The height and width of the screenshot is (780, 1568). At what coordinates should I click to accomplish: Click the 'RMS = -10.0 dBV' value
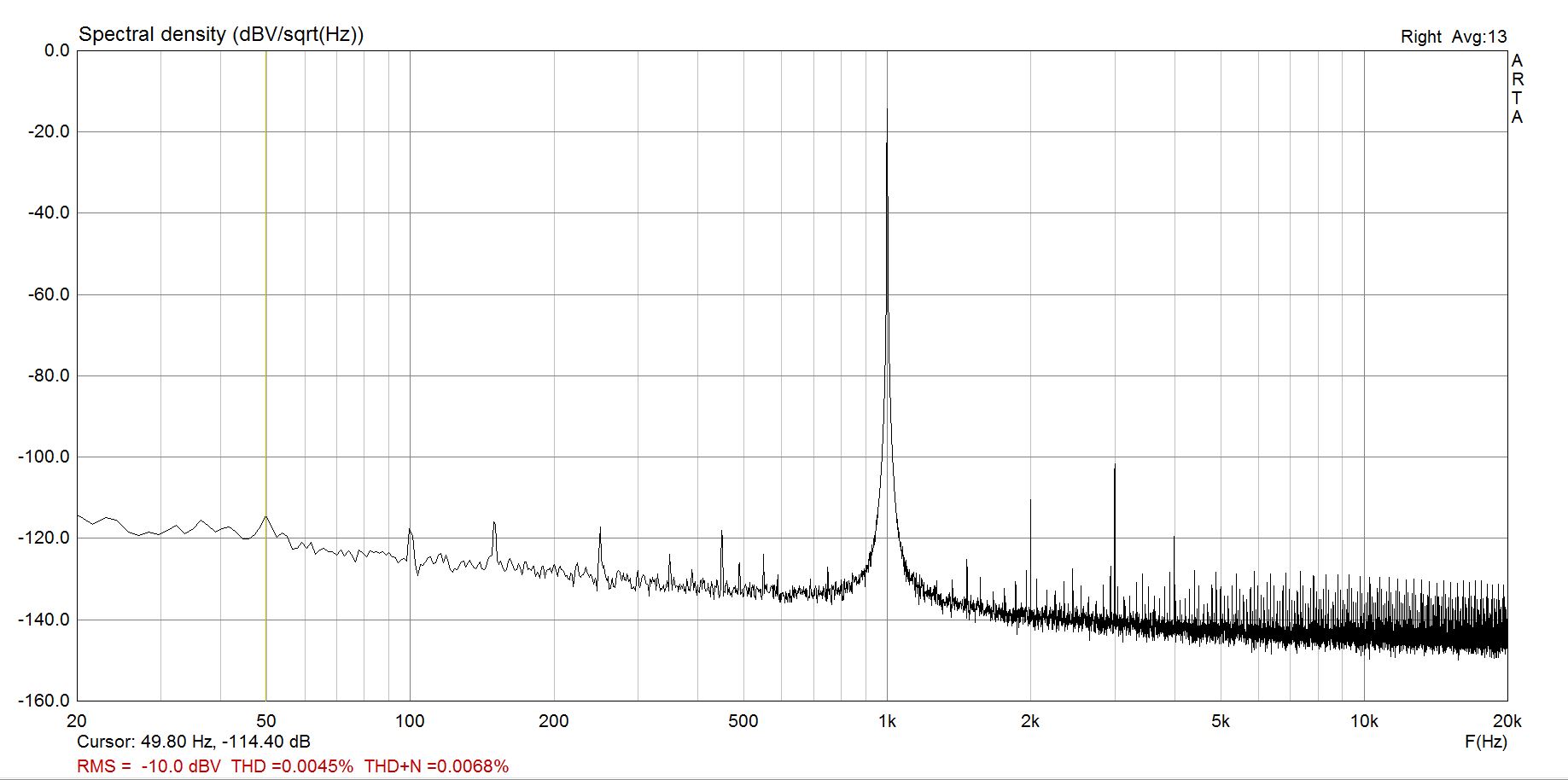pyautogui.click(x=149, y=766)
